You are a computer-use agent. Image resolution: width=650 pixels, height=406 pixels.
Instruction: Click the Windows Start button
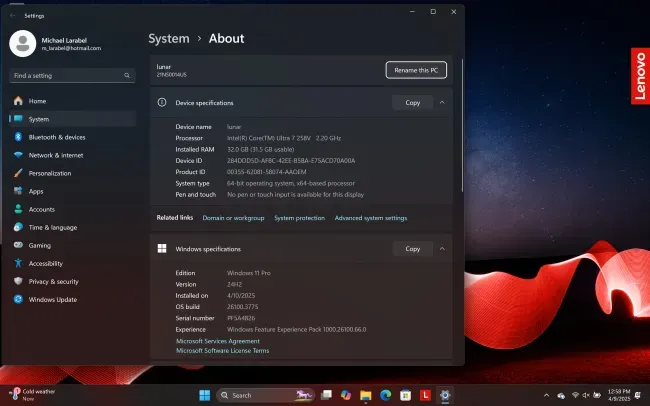tap(205, 395)
